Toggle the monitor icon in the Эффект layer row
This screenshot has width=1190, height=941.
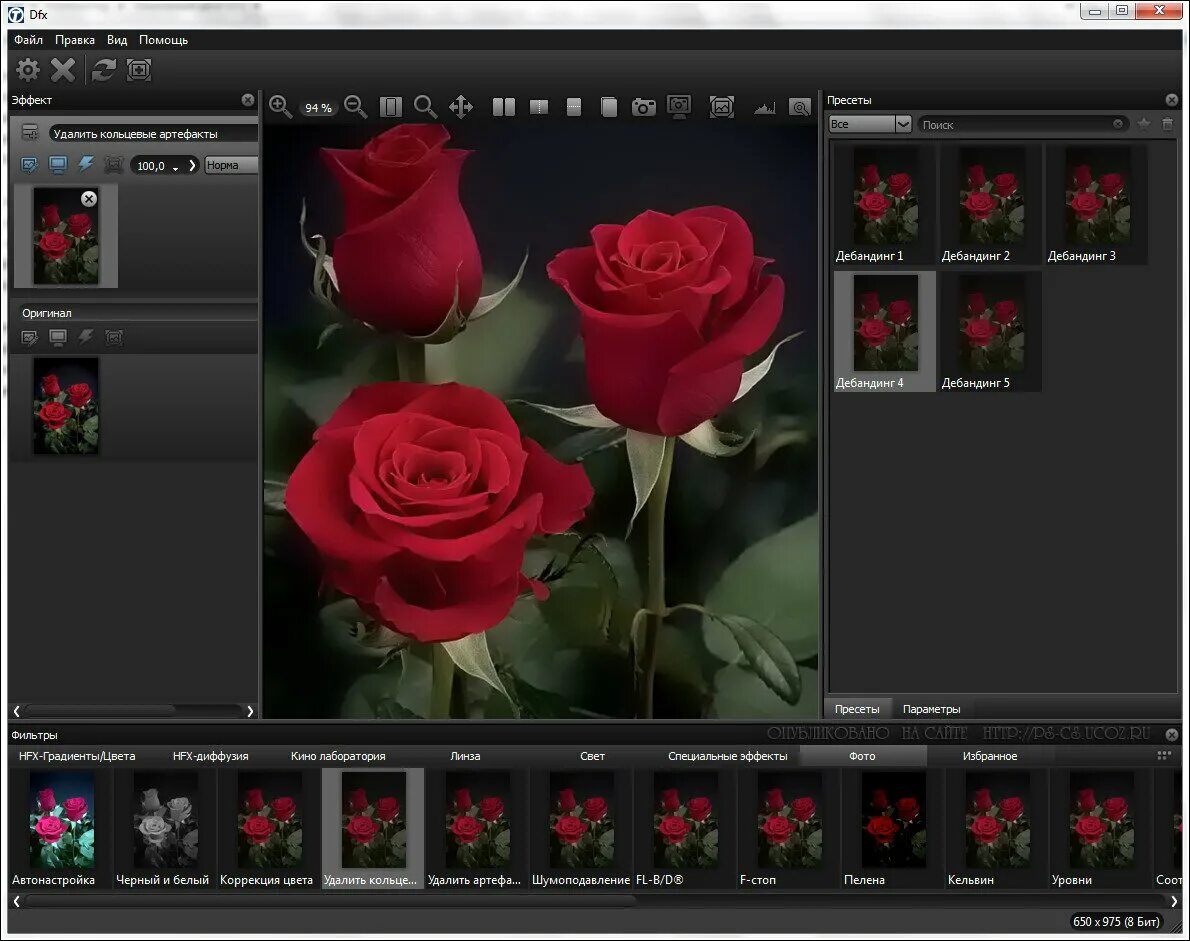[x=58, y=165]
